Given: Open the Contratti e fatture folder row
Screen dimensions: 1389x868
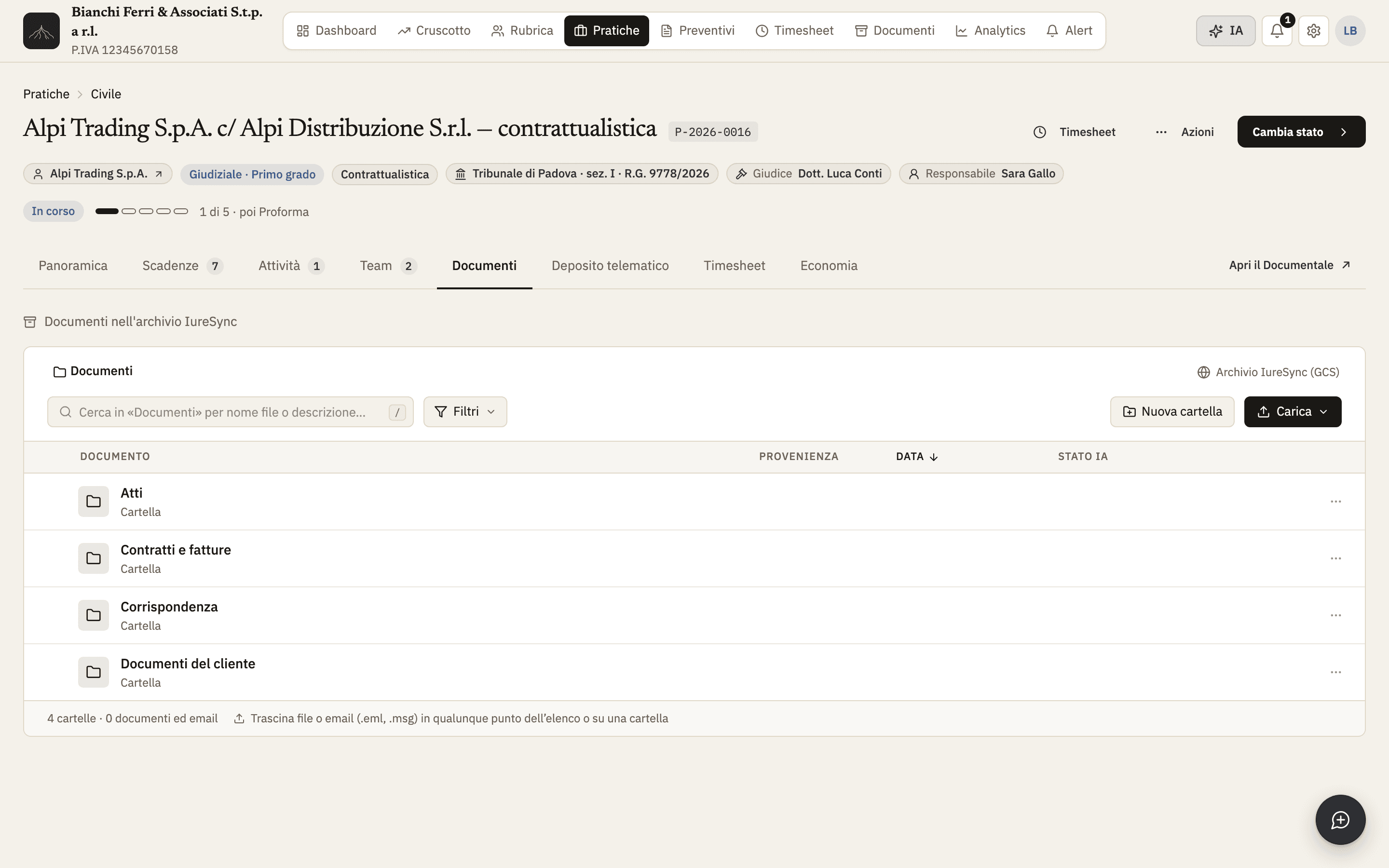Looking at the screenshot, I should (694, 558).
